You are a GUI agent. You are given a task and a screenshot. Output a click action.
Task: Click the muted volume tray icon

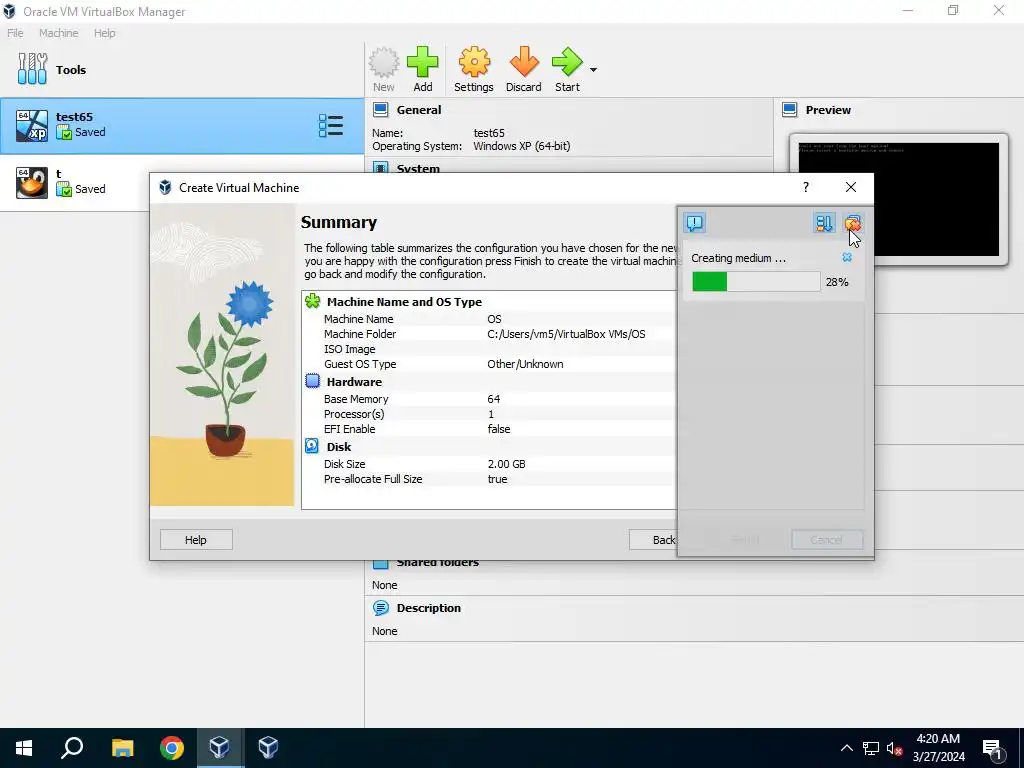(x=895, y=748)
